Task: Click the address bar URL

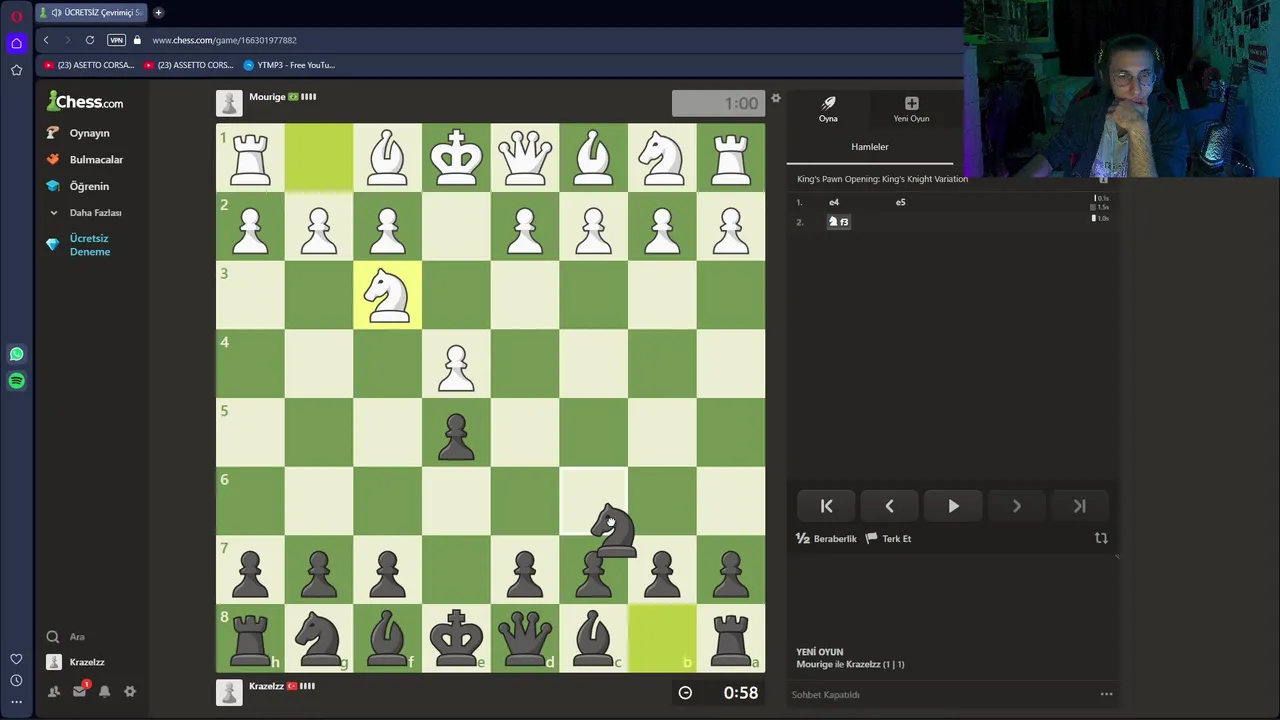Action: coord(224,40)
